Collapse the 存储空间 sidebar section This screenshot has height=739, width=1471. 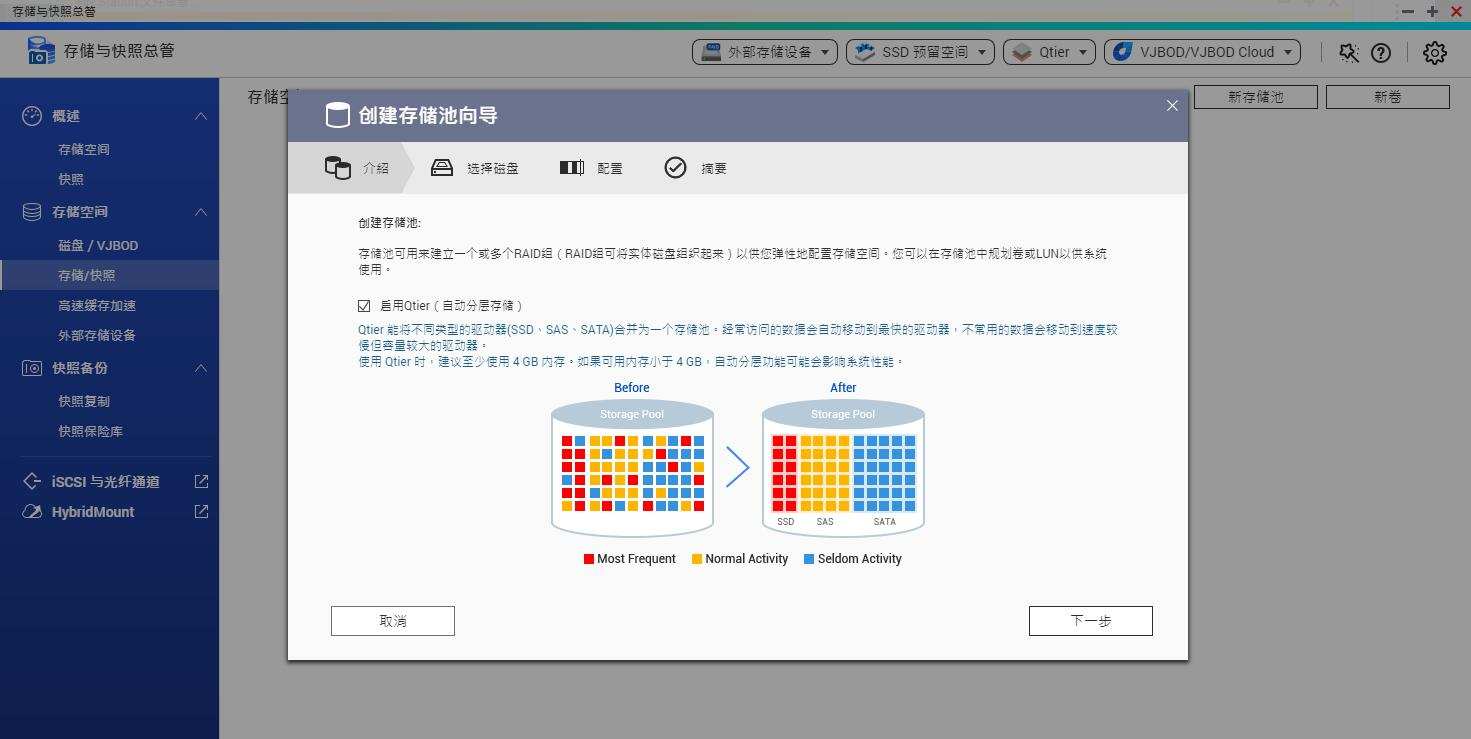pos(201,211)
